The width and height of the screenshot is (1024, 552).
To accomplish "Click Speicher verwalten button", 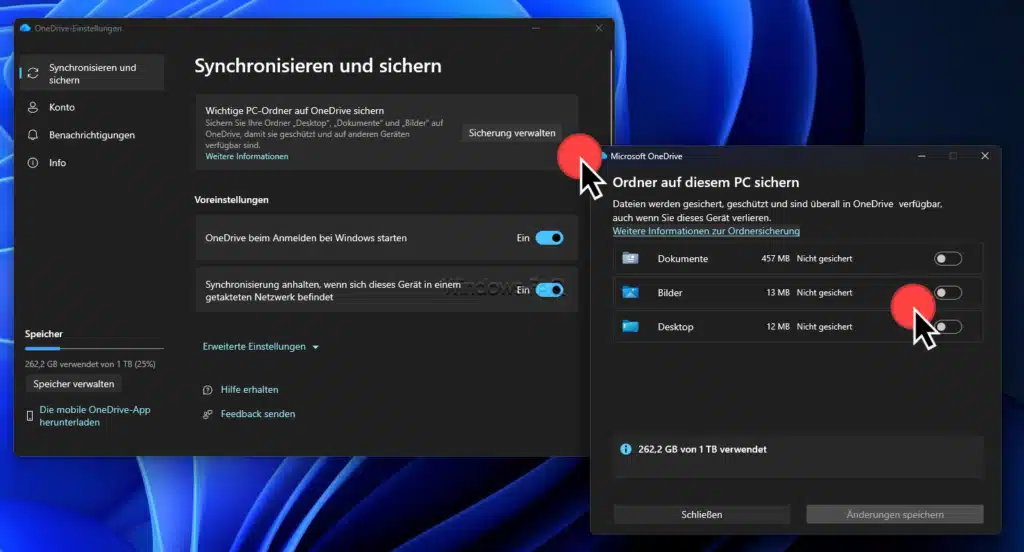I will tap(74, 384).
